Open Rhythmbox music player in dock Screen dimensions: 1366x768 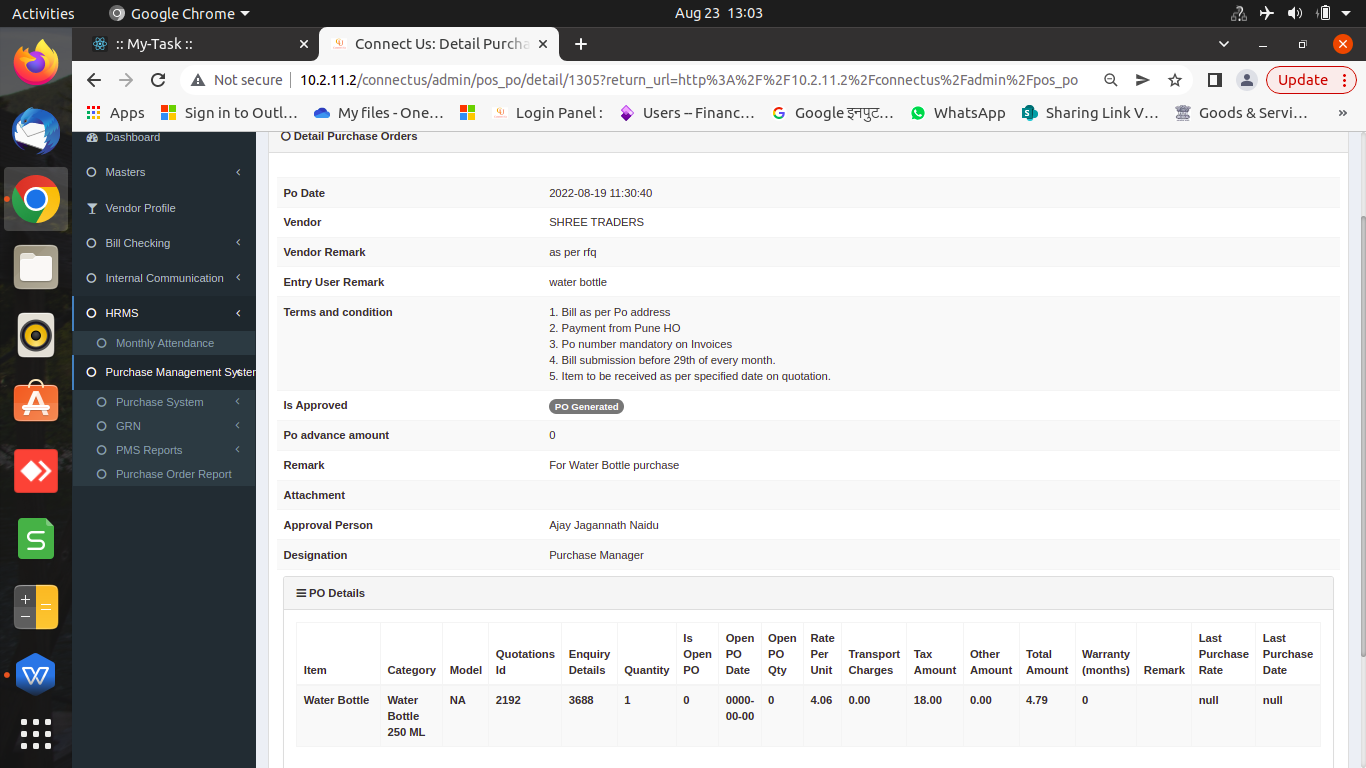click(x=36, y=335)
